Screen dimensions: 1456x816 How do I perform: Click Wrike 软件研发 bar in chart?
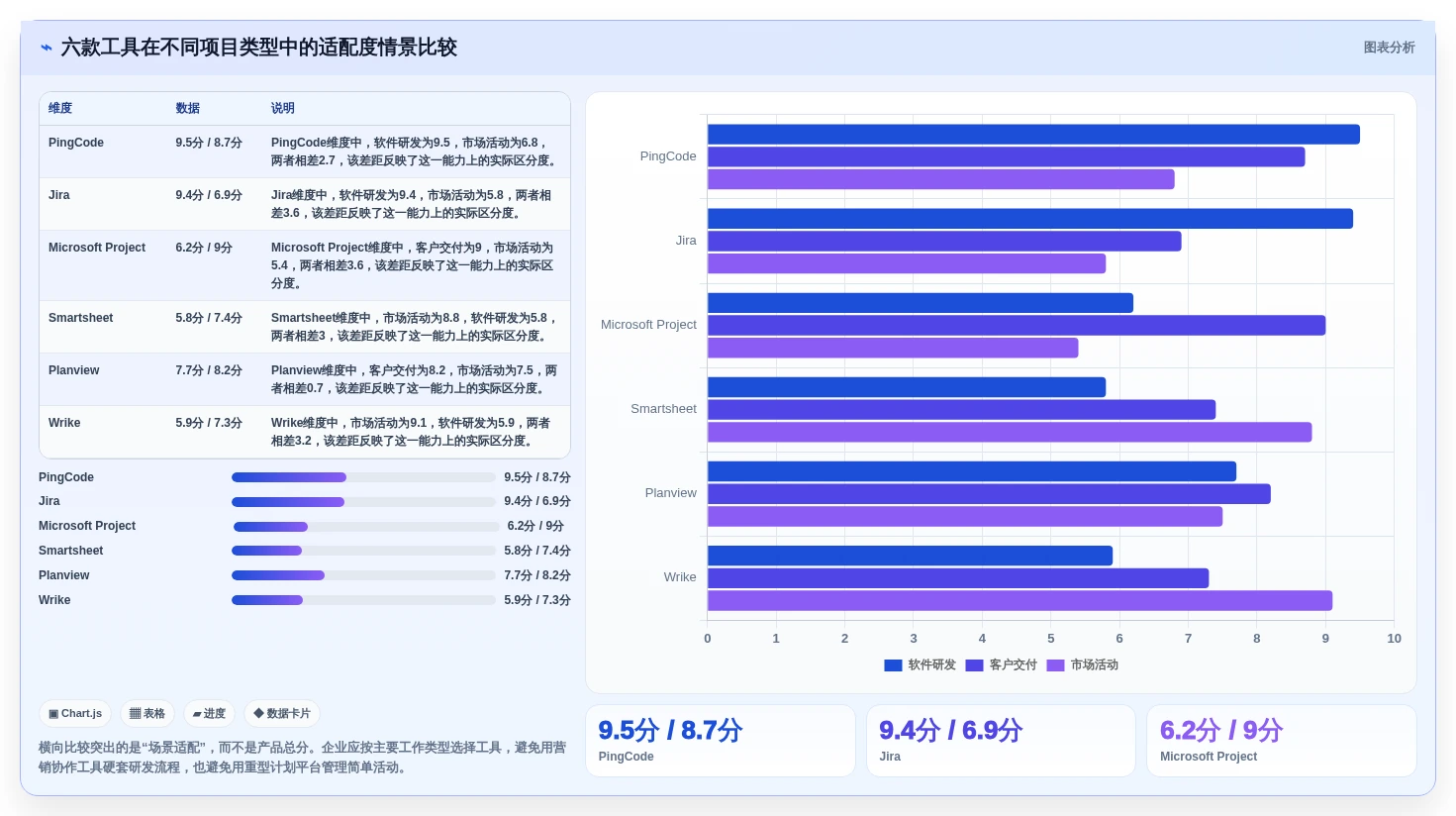(910, 556)
